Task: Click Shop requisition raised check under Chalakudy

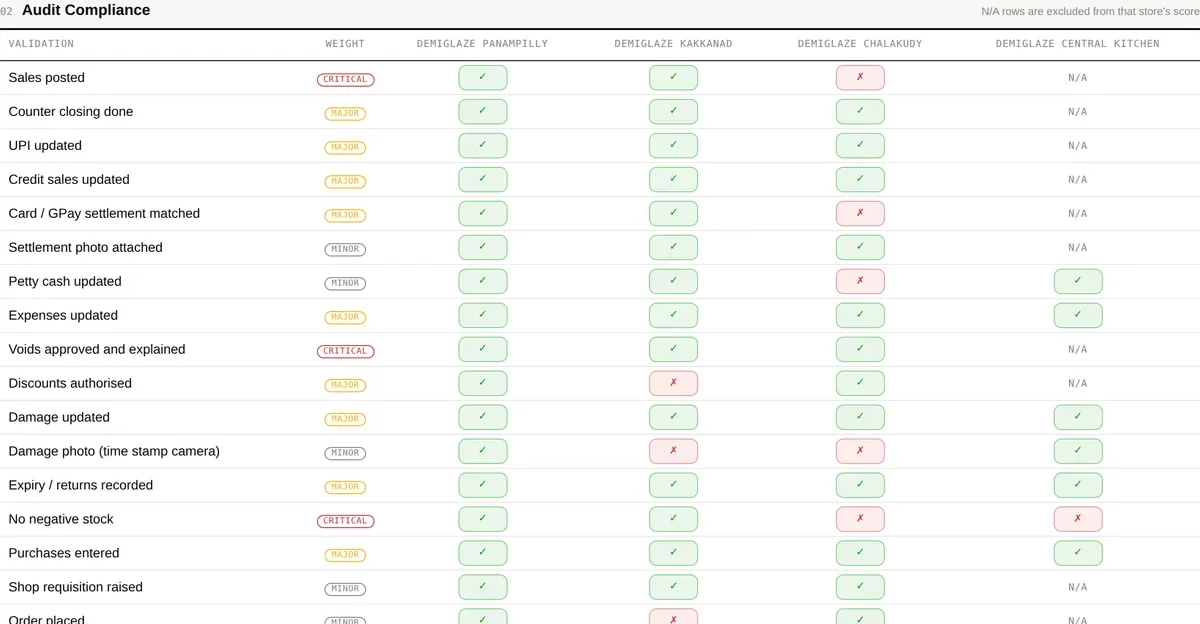Action: pos(860,588)
